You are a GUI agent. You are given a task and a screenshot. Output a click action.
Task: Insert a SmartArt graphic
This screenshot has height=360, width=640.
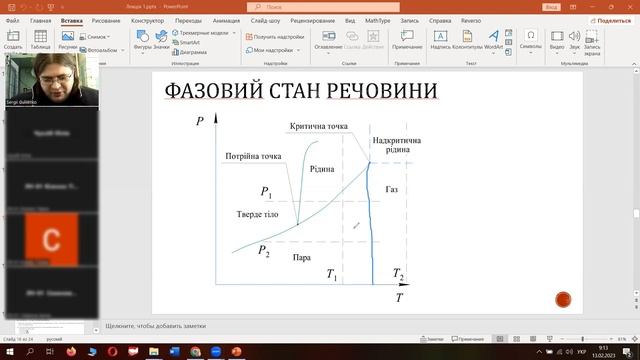coord(186,42)
